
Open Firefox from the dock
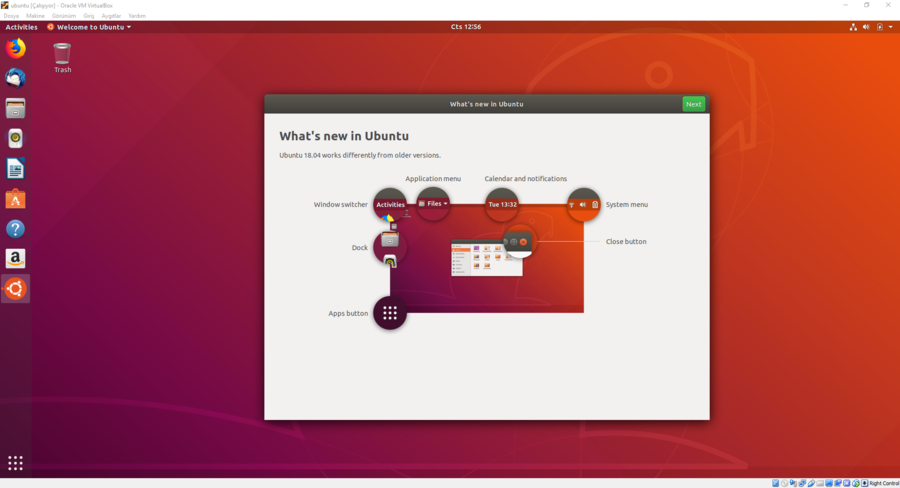click(x=15, y=48)
